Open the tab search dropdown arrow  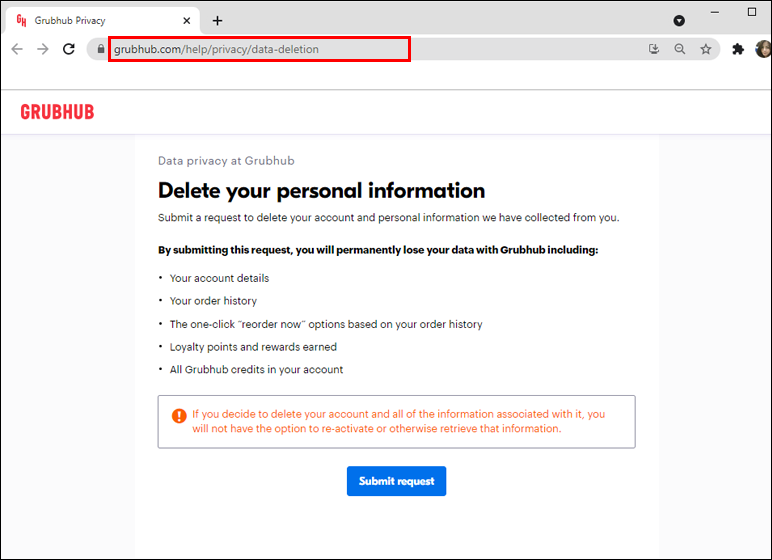[x=679, y=20]
